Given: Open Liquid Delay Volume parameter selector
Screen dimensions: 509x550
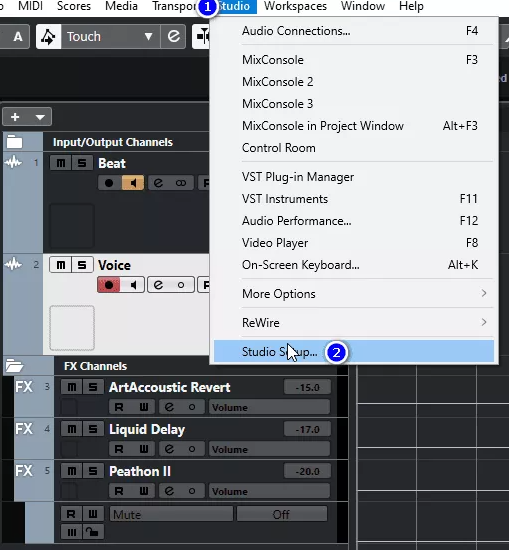Looking at the screenshot, I should [269, 449].
